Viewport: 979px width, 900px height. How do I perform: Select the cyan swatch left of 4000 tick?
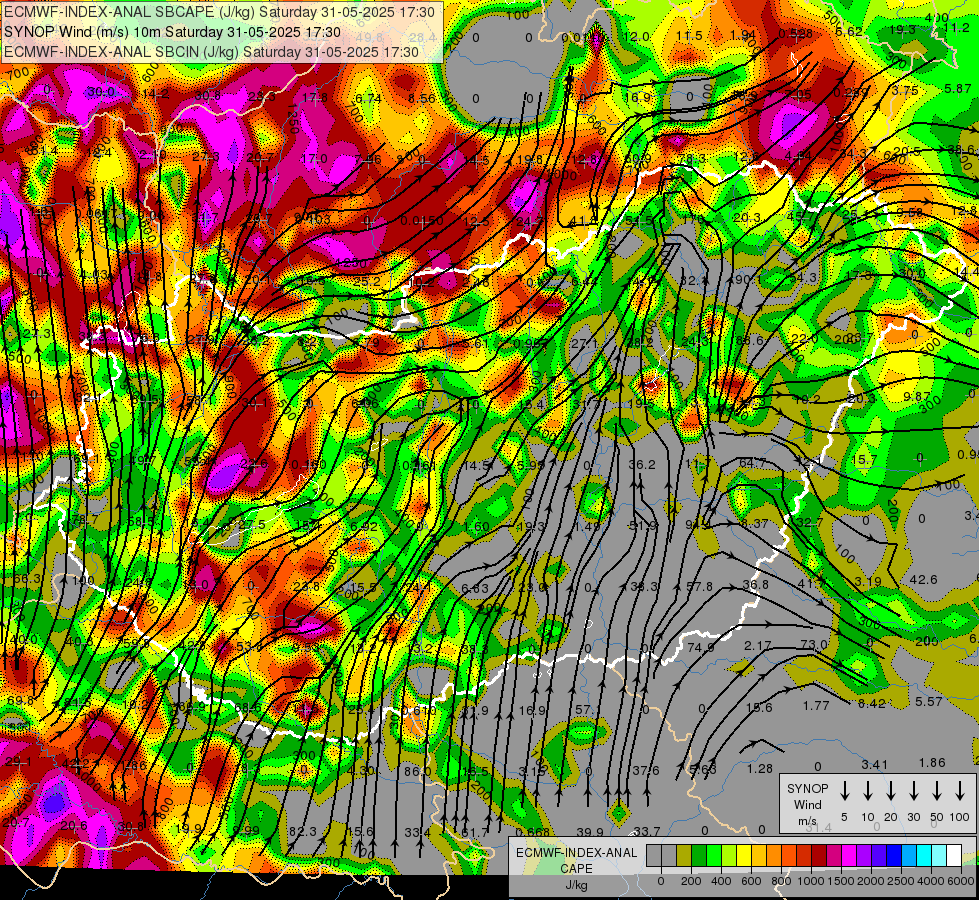[923, 855]
